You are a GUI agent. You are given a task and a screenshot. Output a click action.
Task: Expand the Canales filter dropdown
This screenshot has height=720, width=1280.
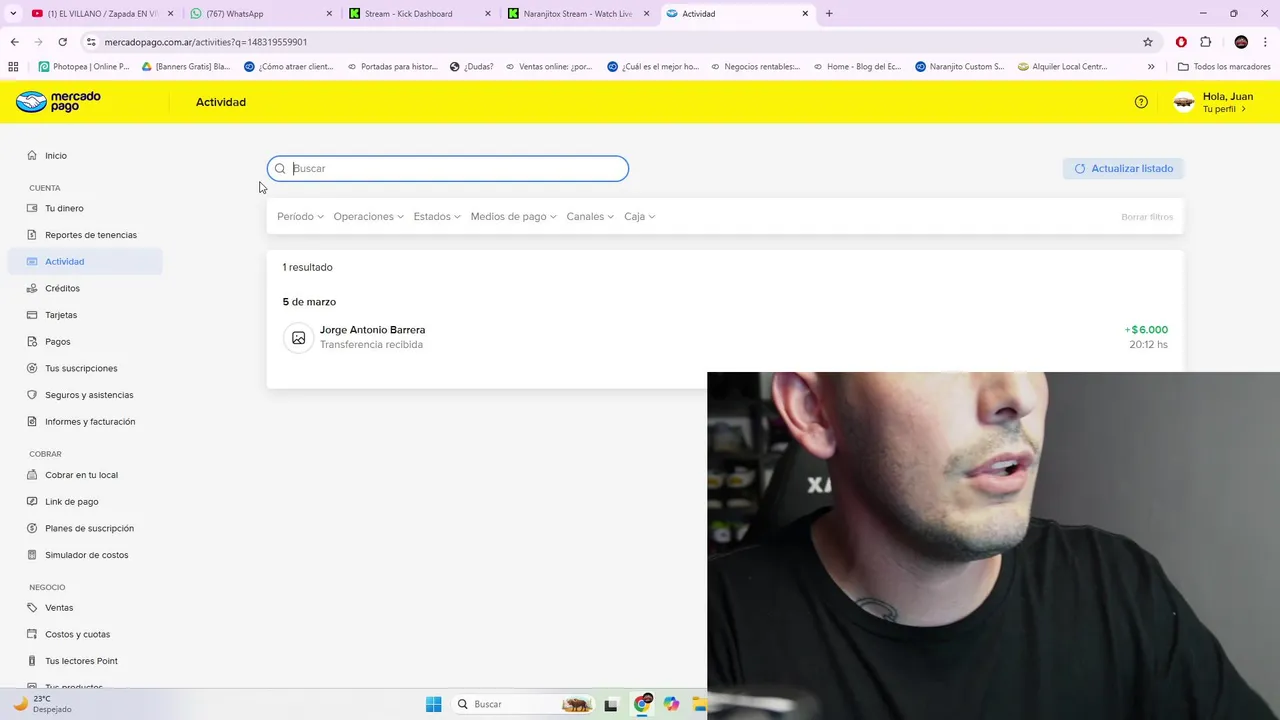590,216
